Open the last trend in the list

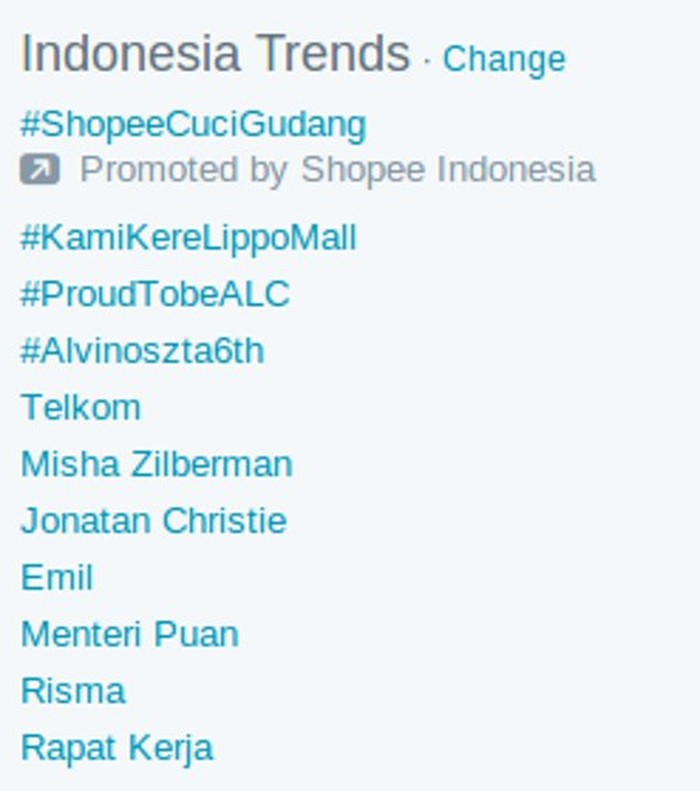point(117,748)
